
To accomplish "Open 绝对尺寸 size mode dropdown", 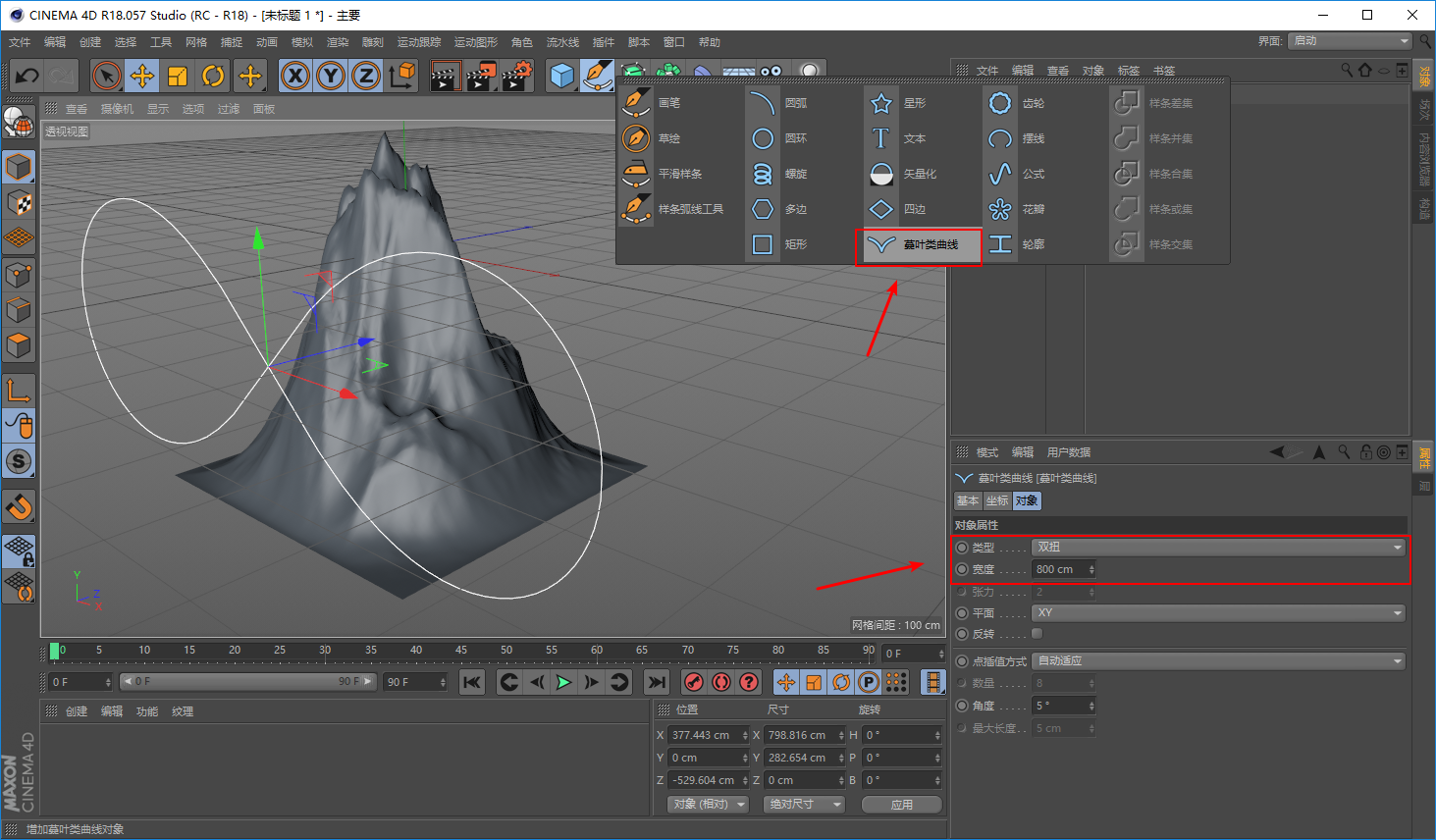I will [x=806, y=805].
